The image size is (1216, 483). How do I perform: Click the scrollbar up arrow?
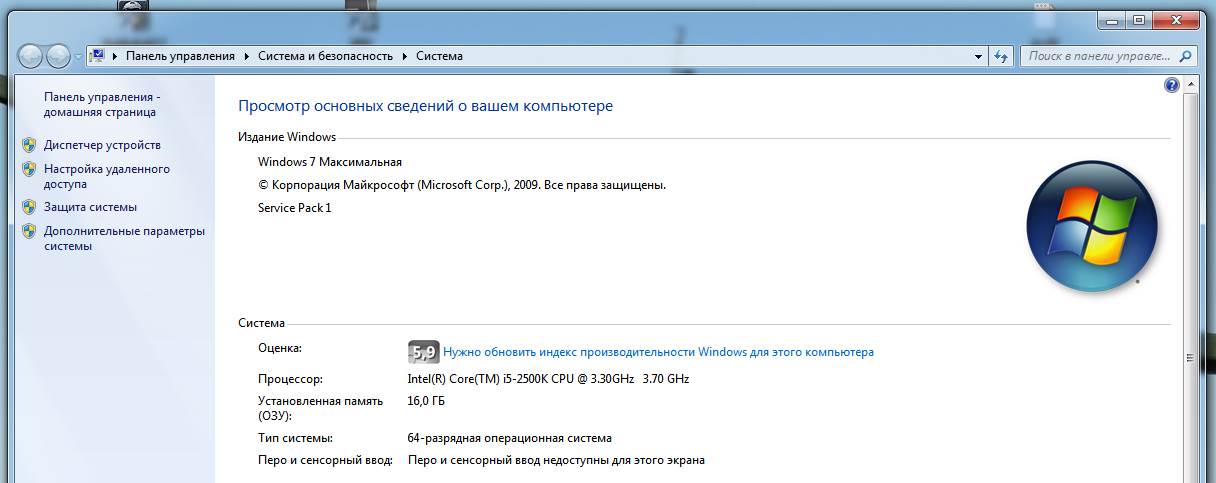coord(1189,84)
